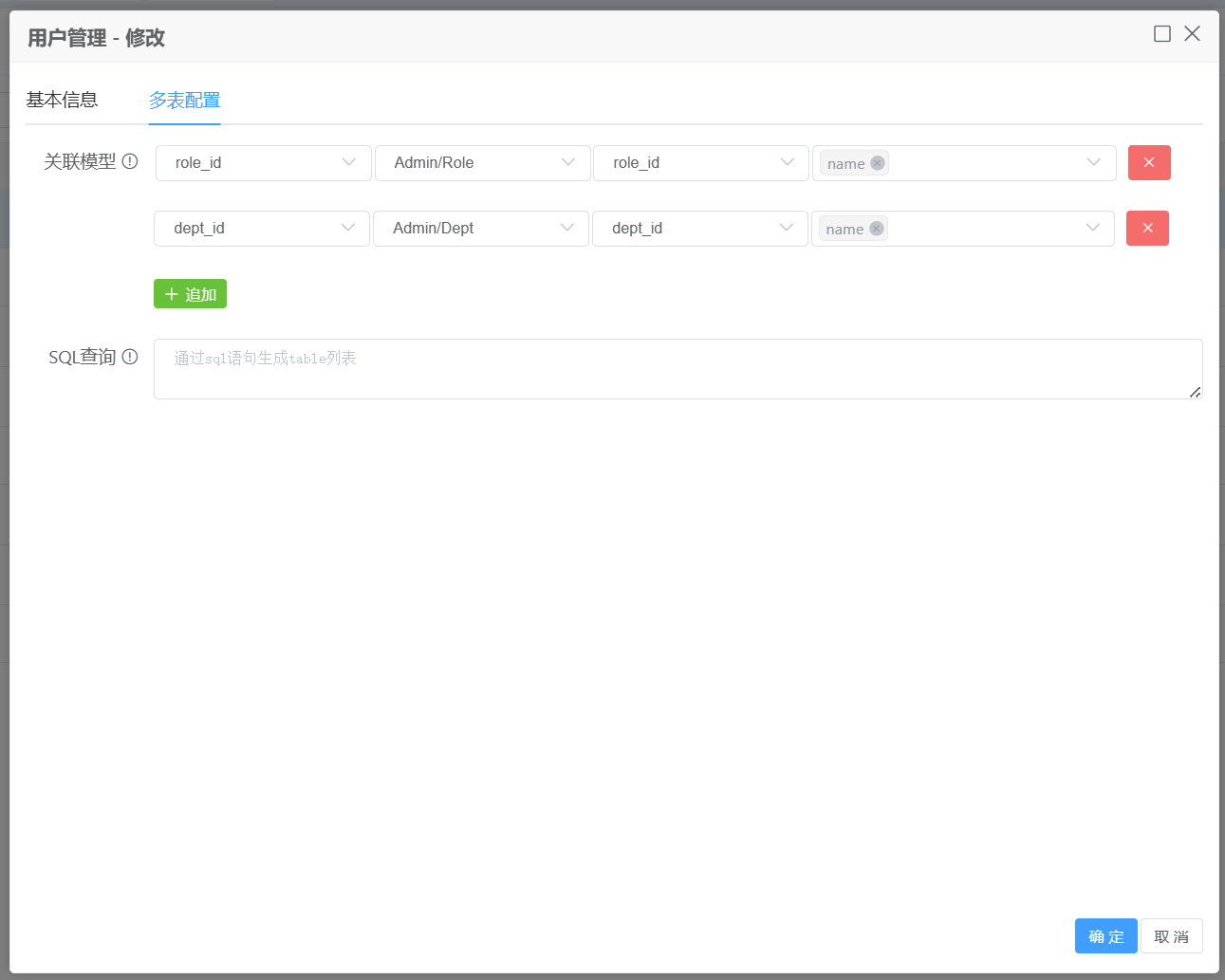
Task: Expand the first dept_id field dropdown
Action: click(261, 228)
